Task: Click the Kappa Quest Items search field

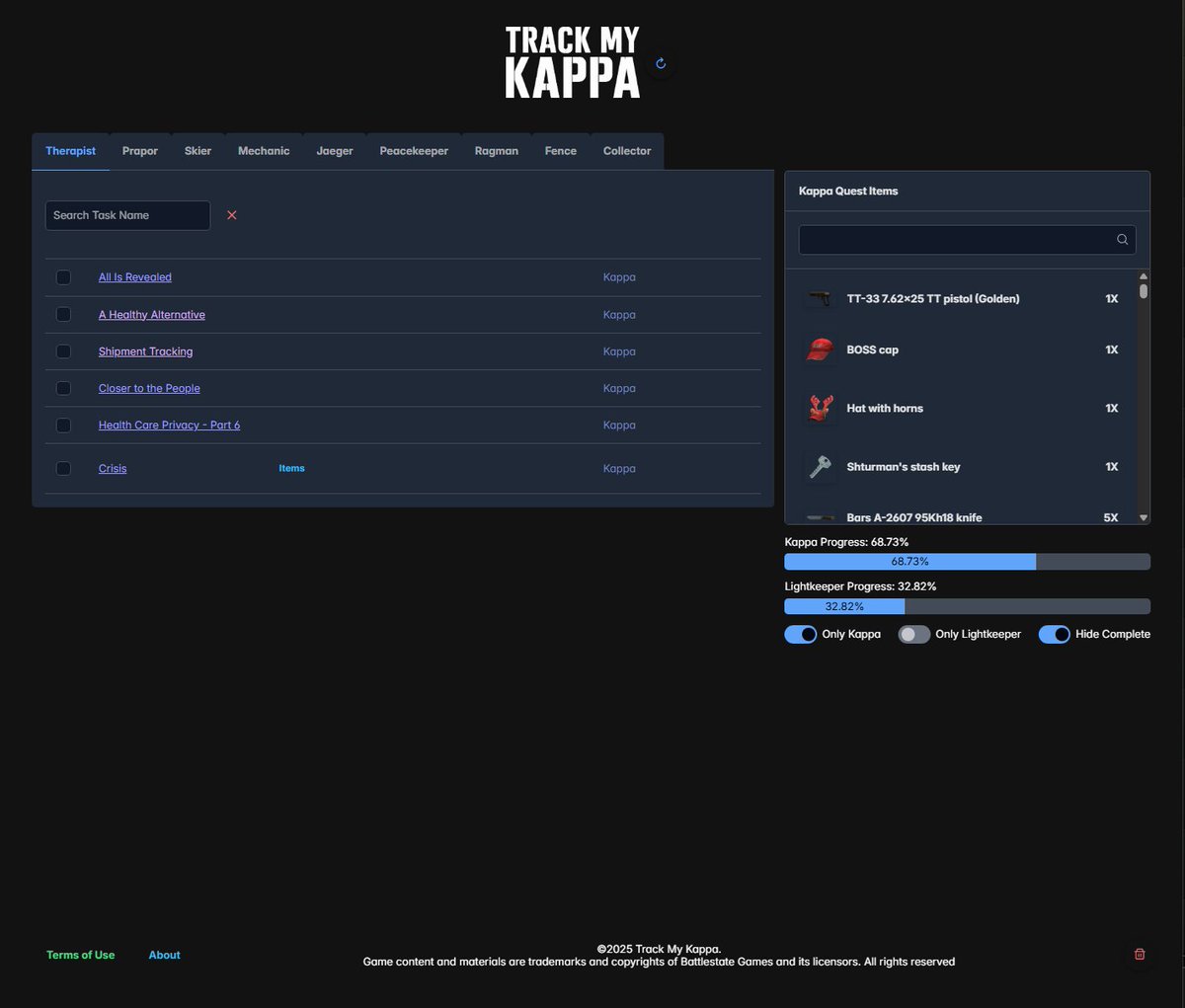Action: [x=968, y=240]
